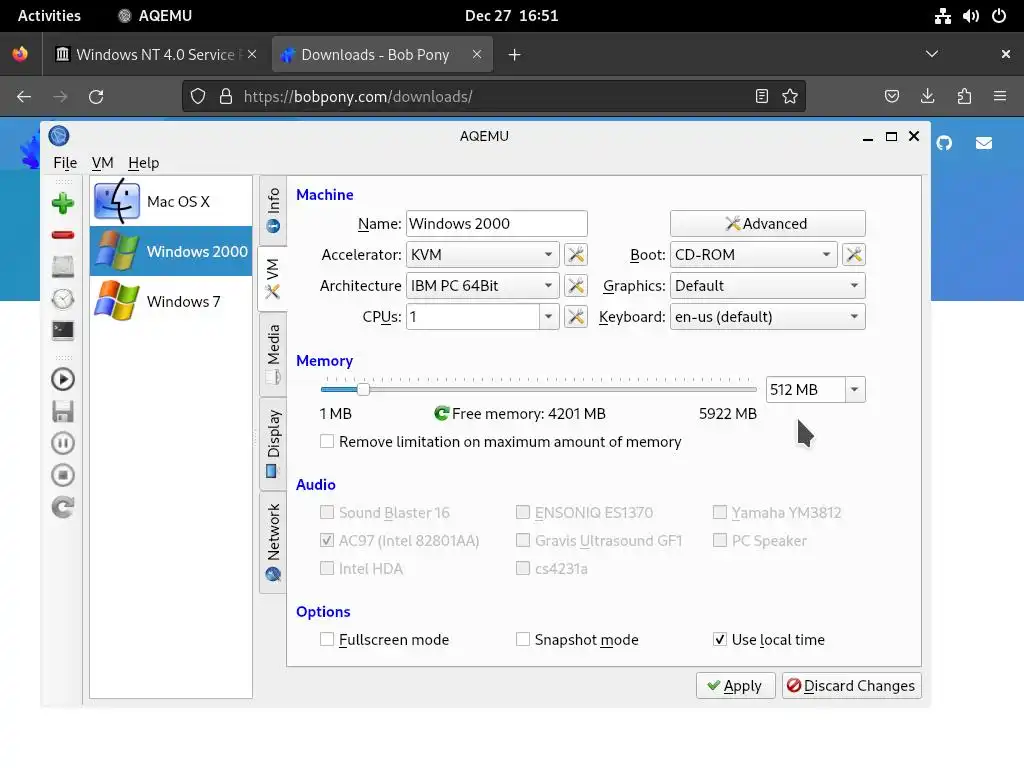
Task: Open the terminal console toolbar icon
Action: click(x=63, y=330)
